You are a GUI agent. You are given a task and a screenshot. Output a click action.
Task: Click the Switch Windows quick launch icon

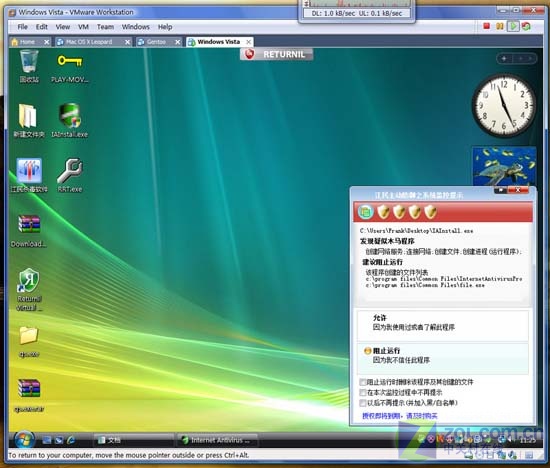(59, 440)
